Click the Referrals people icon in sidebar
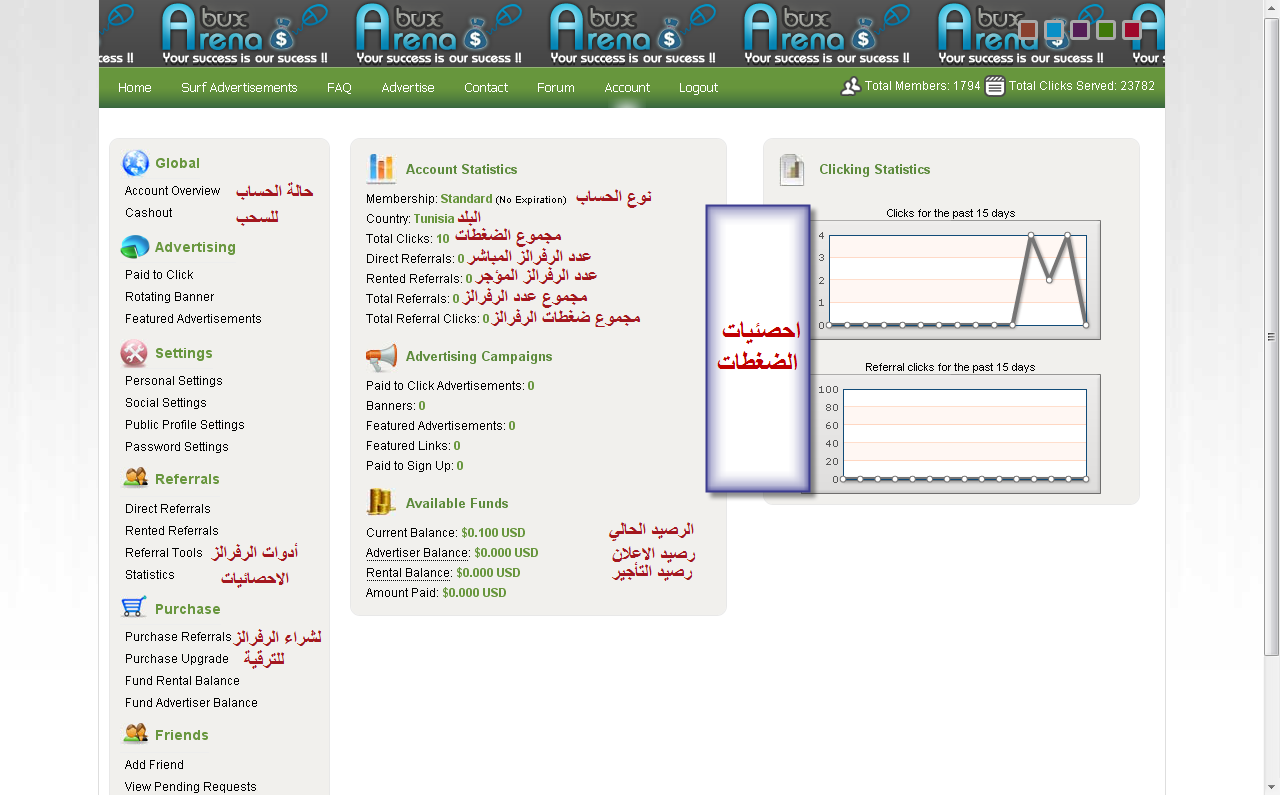The height and width of the screenshot is (795, 1280). [135, 478]
